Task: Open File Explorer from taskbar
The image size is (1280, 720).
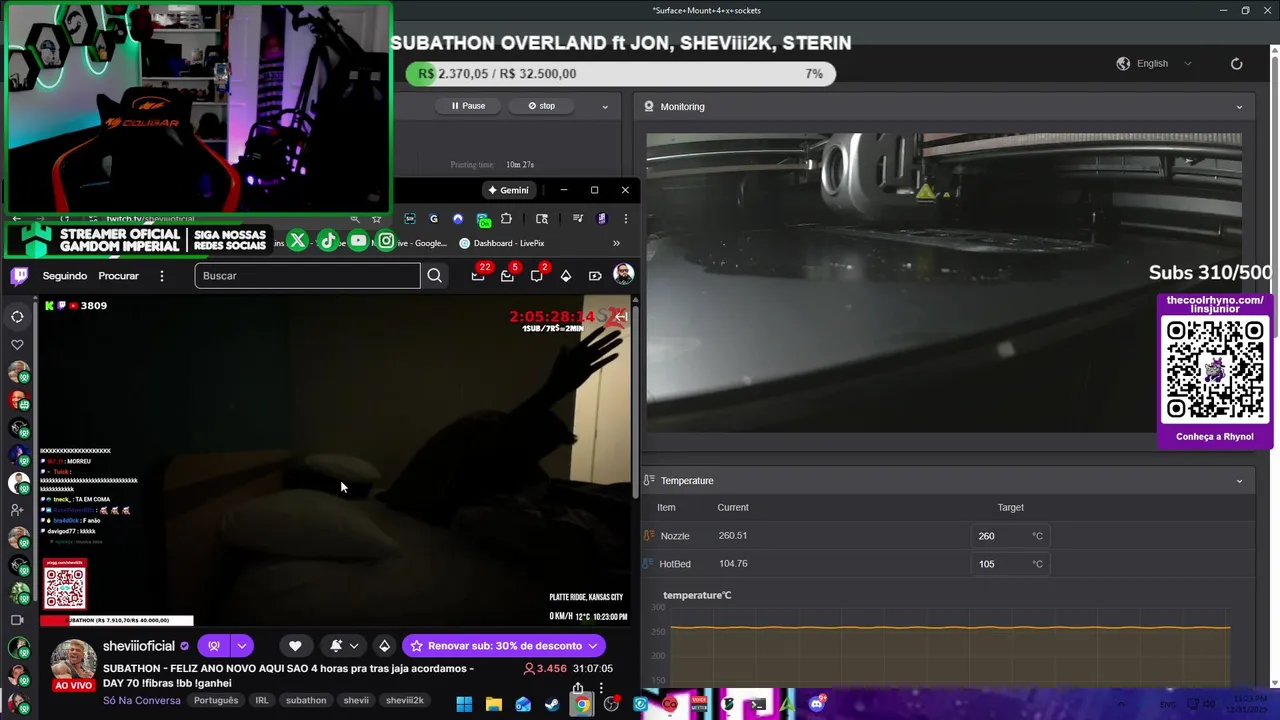Action: pos(493,704)
